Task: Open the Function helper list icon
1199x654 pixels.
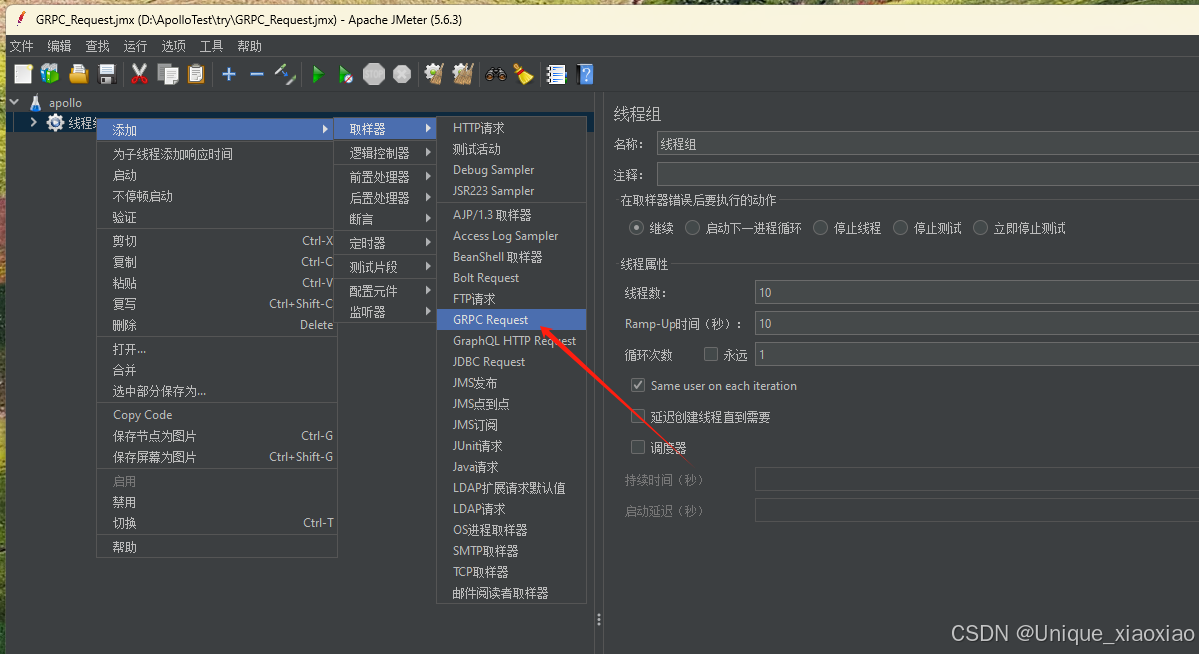Action: click(x=556, y=74)
